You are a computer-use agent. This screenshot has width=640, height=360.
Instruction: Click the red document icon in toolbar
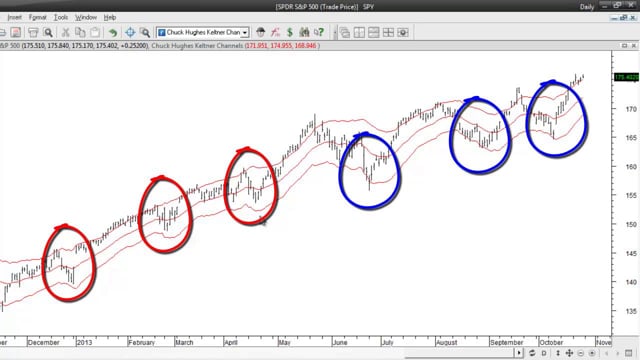coord(16,32)
